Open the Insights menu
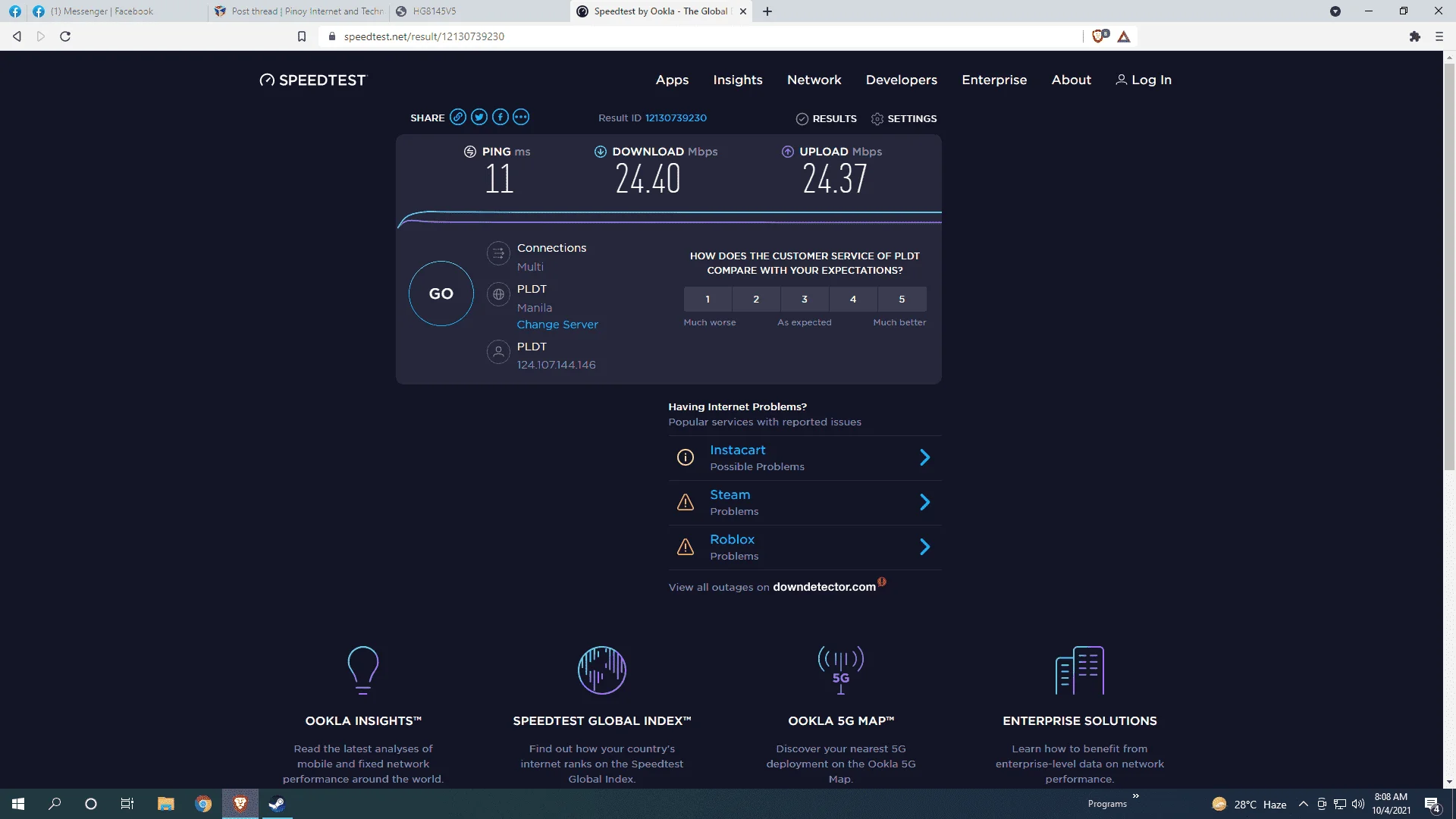 tap(738, 80)
